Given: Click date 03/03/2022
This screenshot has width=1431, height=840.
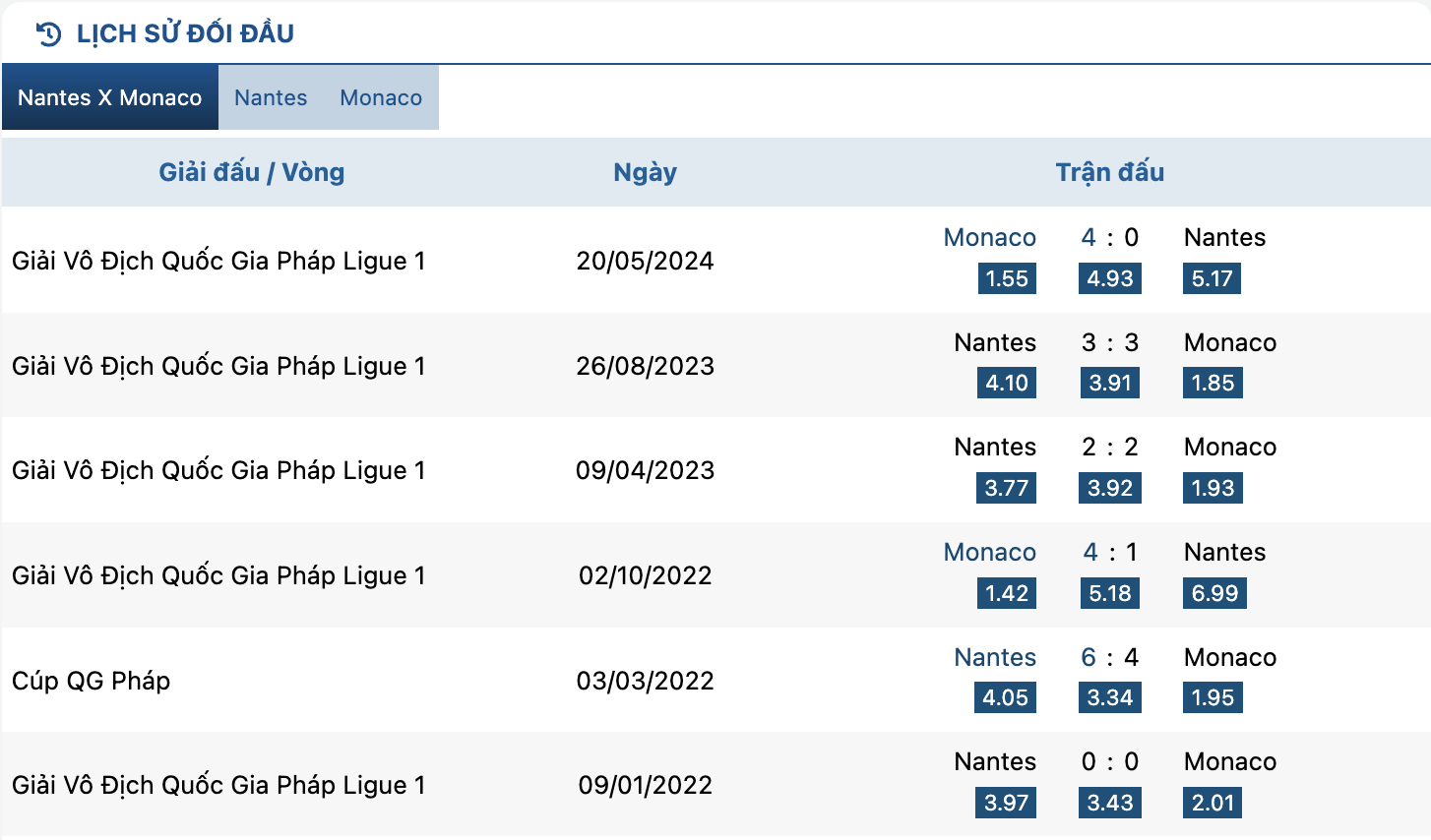Looking at the screenshot, I should (645, 681).
